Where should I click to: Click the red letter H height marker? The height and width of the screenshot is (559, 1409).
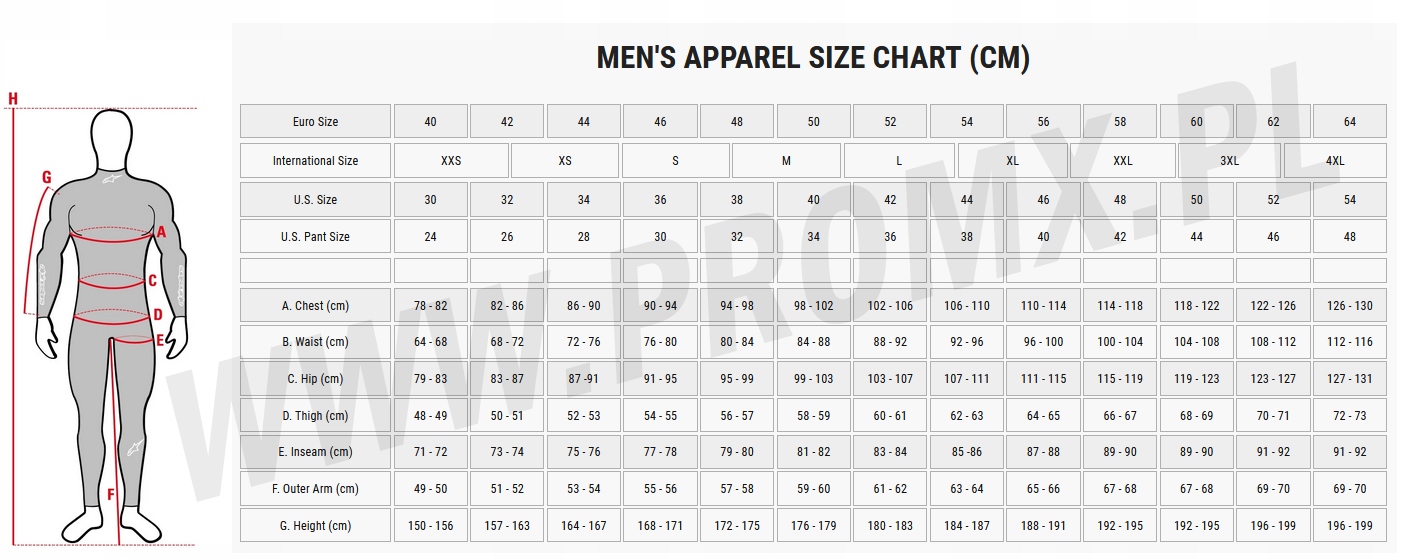click(x=13, y=98)
